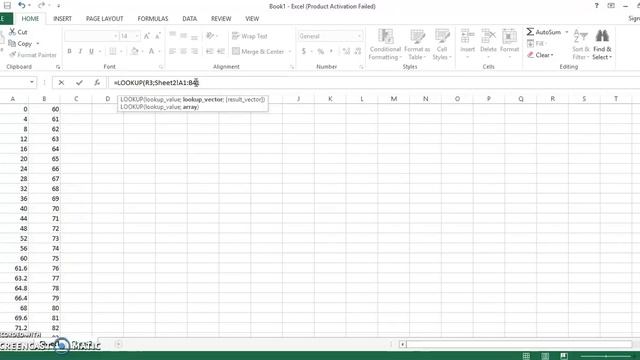The image size is (640, 360).
Task: Toggle Italic formatting
Action: [x=80, y=51]
